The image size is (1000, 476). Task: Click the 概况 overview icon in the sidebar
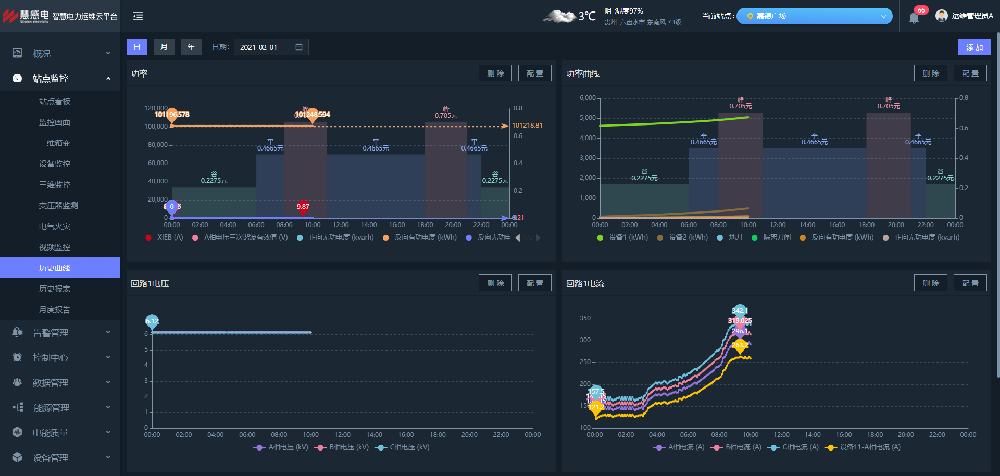pos(17,52)
